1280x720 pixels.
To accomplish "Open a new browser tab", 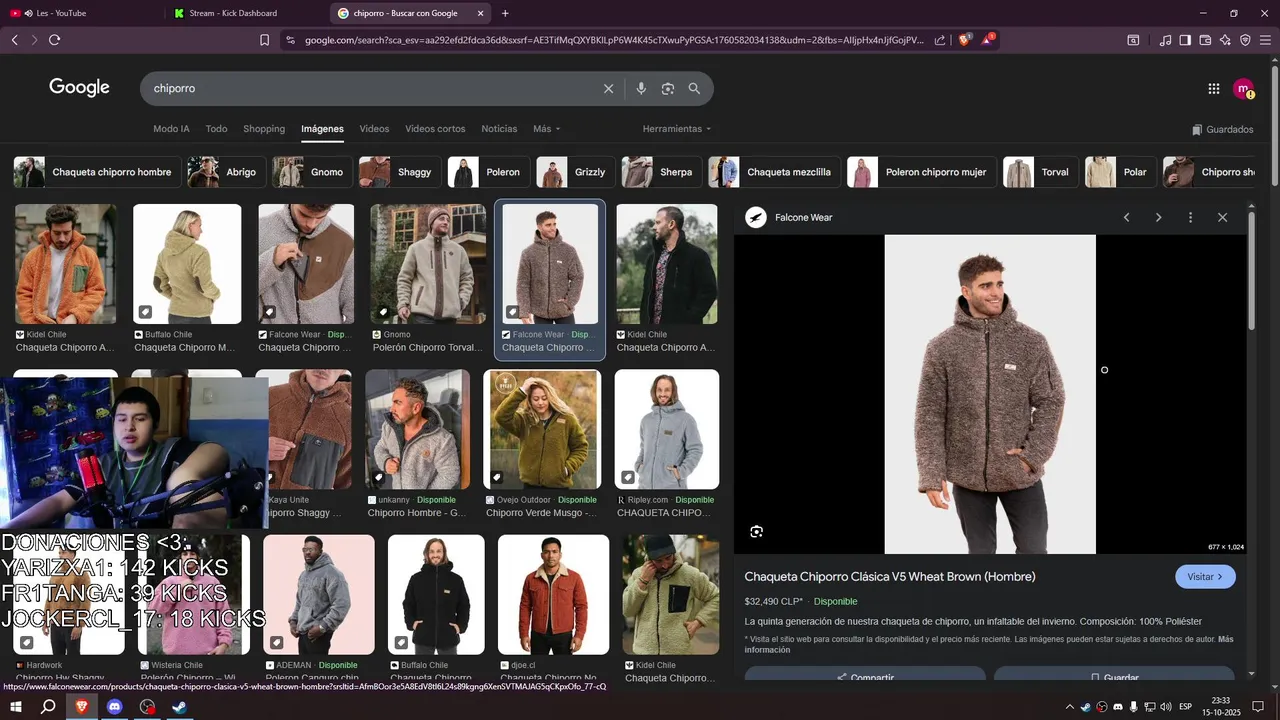I will (x=505, y=13).
